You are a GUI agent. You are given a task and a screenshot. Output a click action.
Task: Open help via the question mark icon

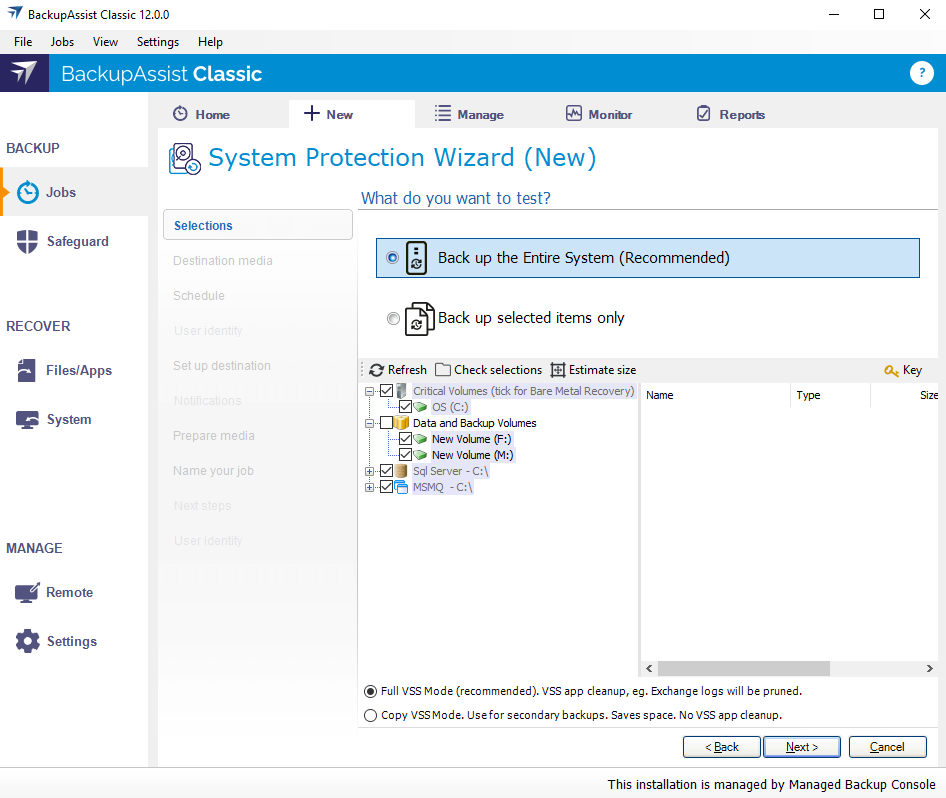coord(921,73)
